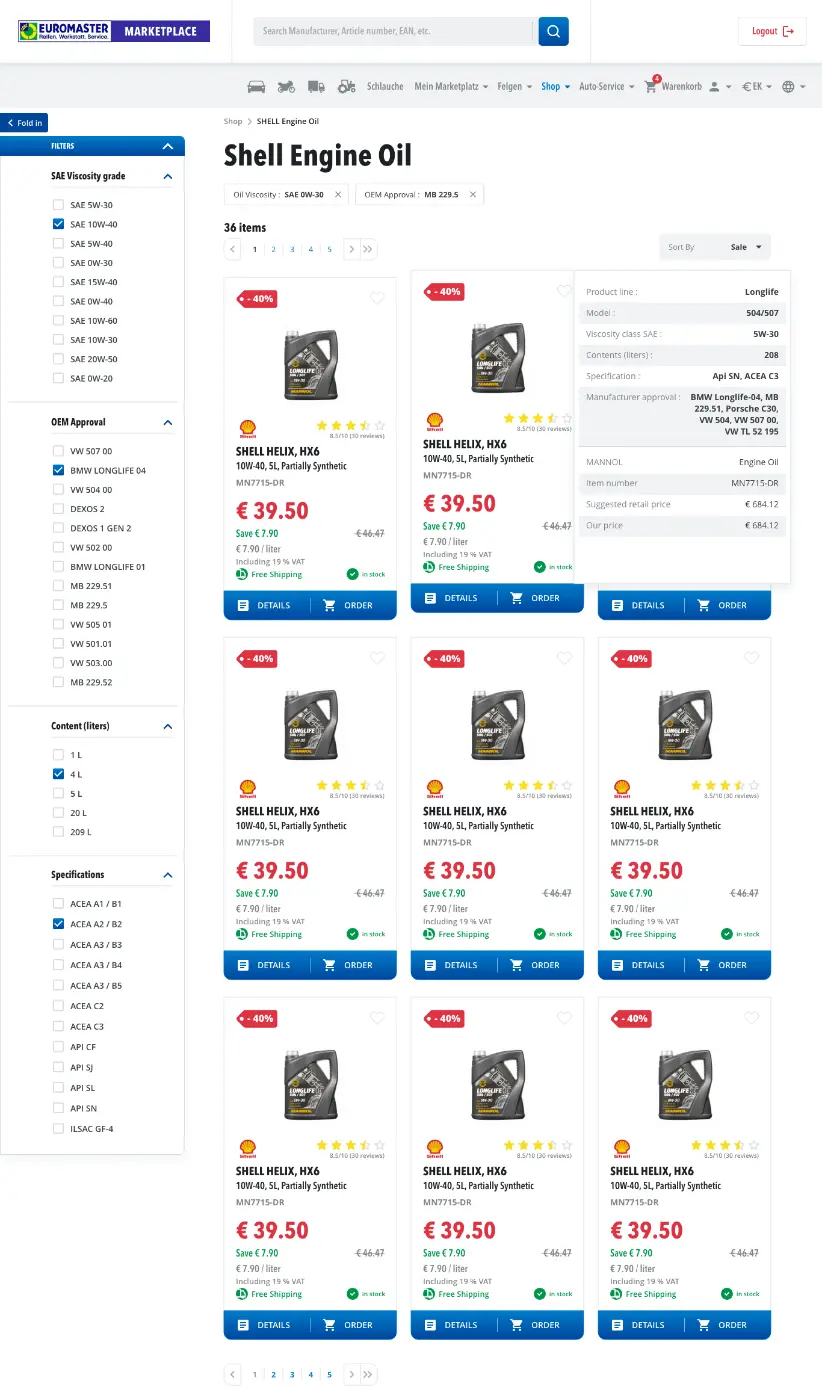Open the Sort By Sale dropdown

(x=716, y=247)
